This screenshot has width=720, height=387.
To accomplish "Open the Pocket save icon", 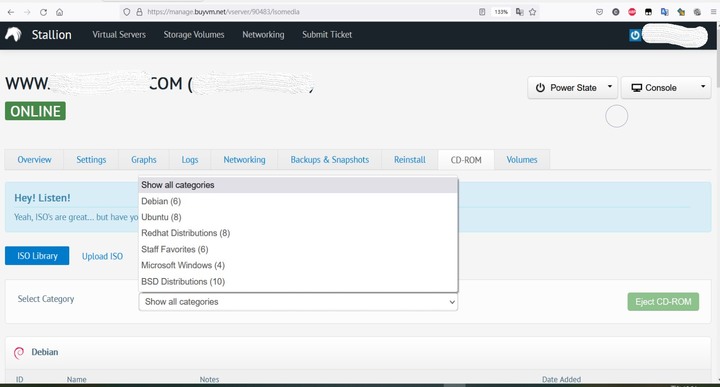I will tap(599, 12).
